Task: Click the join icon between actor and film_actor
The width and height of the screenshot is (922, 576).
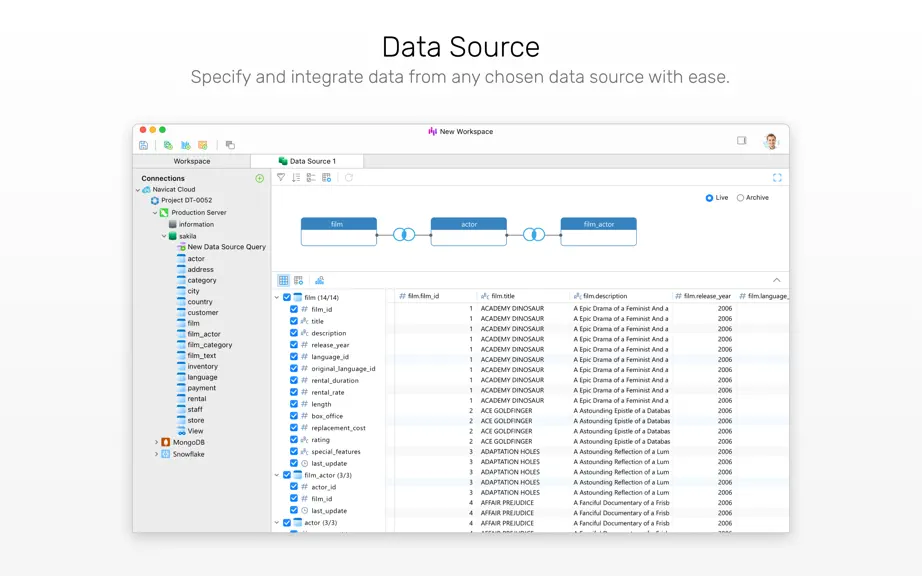Action: [534, 235]
